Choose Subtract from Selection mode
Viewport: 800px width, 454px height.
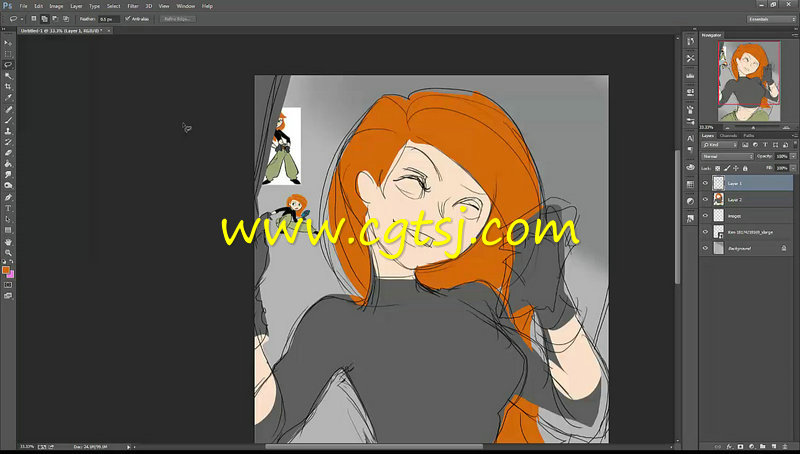tap(55, 19)
